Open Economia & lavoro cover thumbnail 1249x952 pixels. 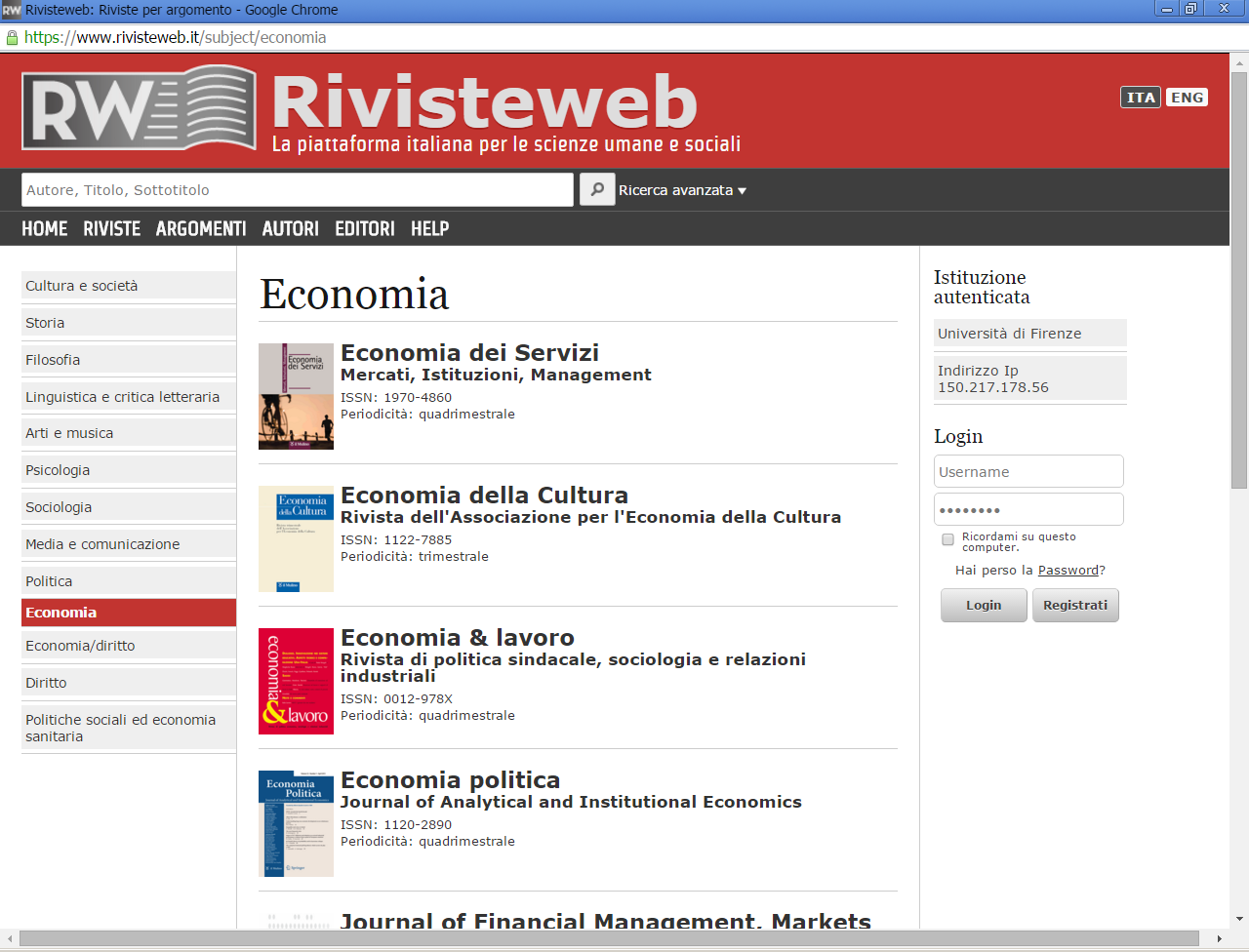(x=296, y=681)
